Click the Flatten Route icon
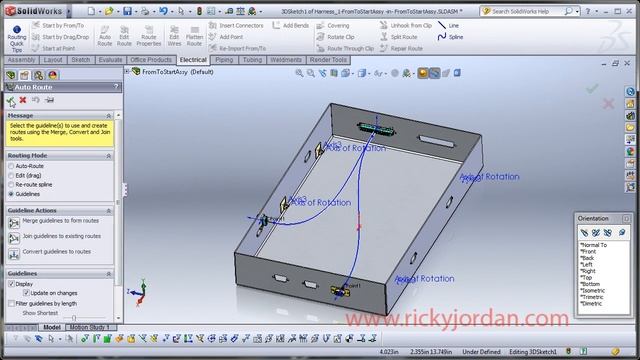The image size is (640, 360). pyautogui.click(x=194, y=36)
